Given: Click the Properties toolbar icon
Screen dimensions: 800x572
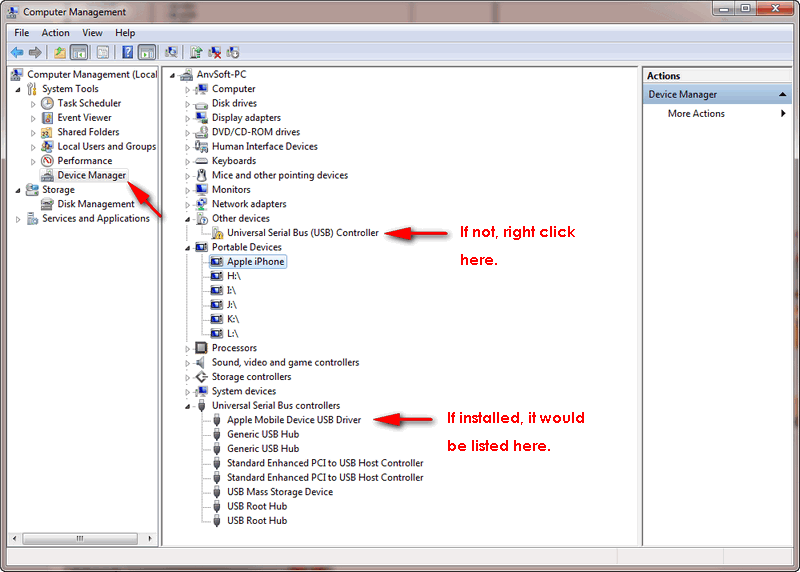Looking at the screenshot, I should (x=103, y=52).
